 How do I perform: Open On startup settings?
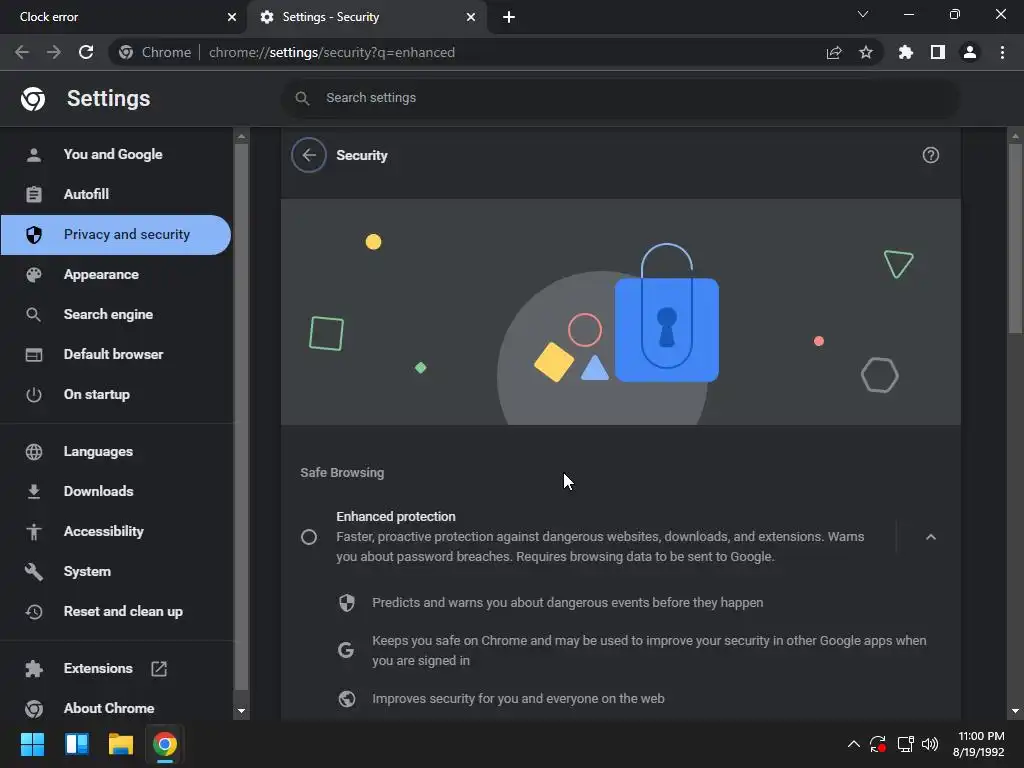click(x=116, y=394)
